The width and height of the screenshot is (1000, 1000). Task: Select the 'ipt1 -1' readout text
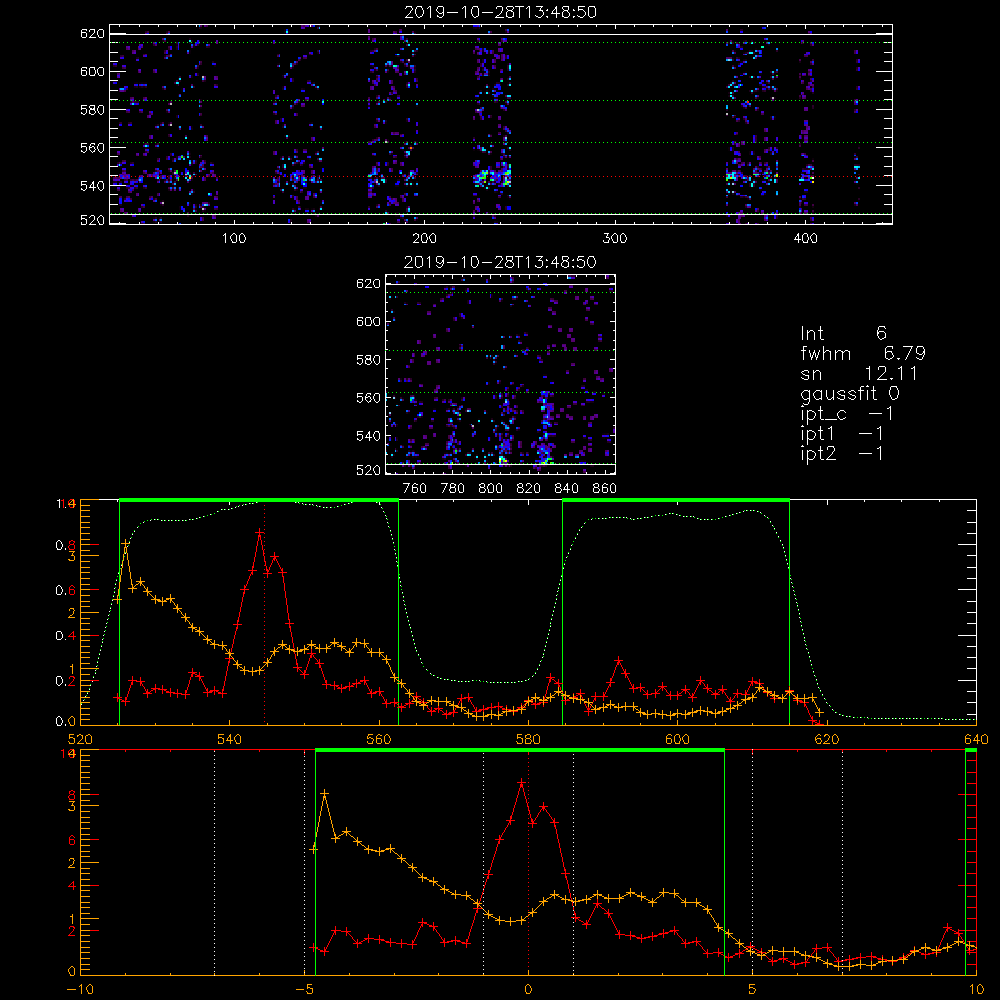pyautogui.click(x=842, y=434)
